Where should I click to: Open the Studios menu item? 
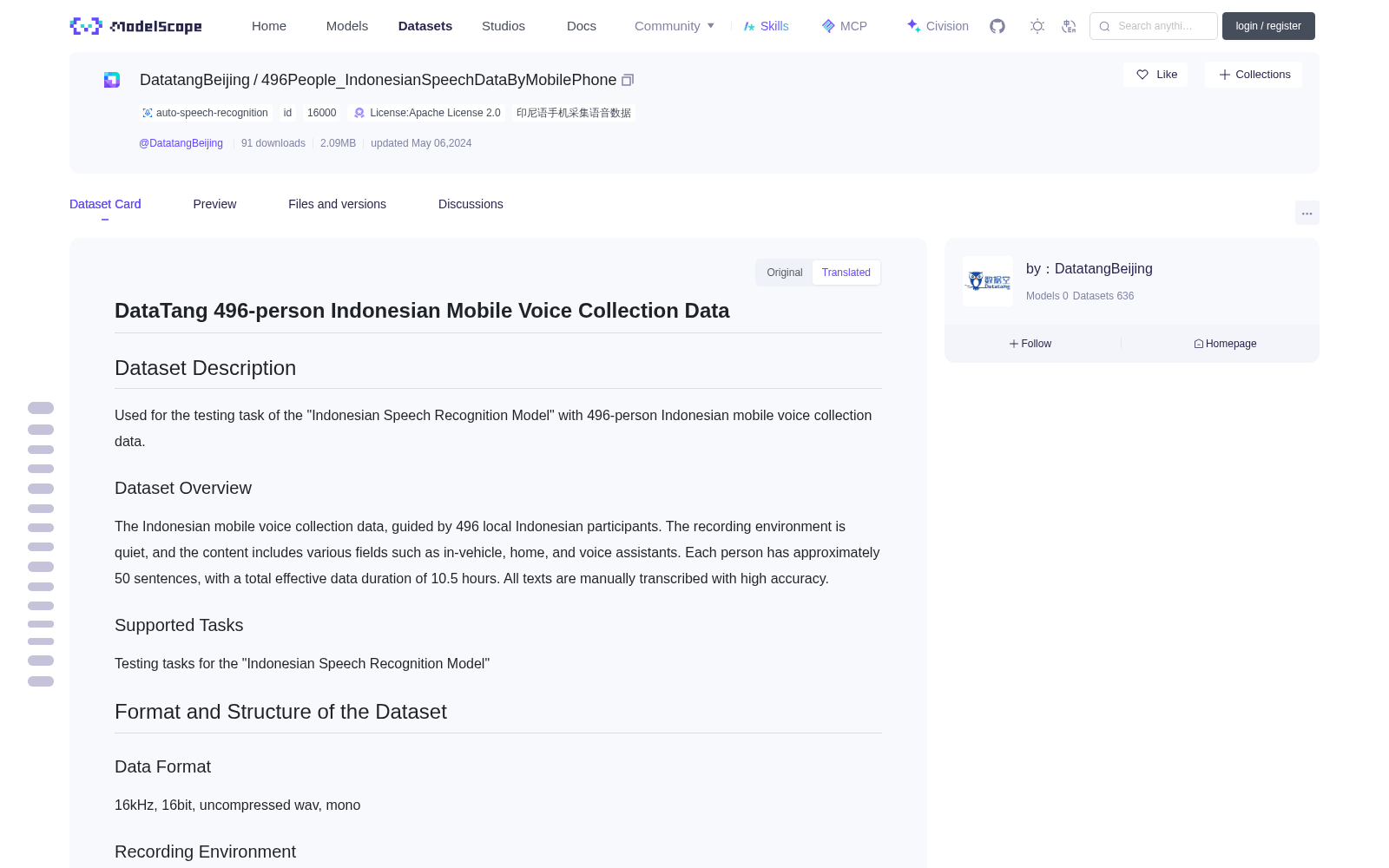click(504, 26)
